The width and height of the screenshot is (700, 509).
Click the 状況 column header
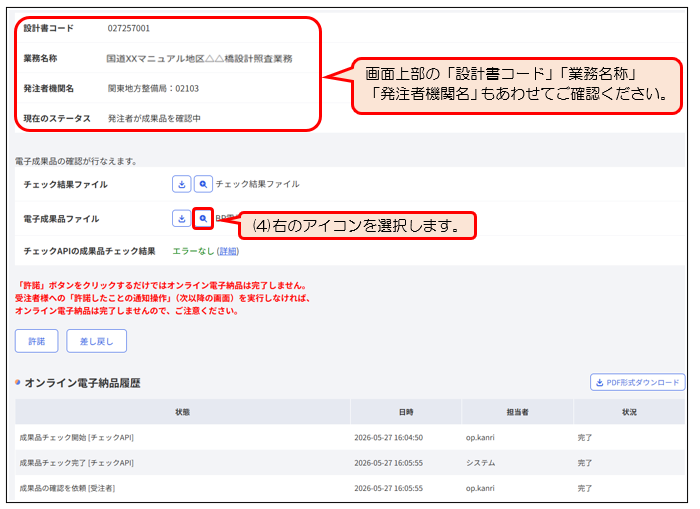point(629,412)
